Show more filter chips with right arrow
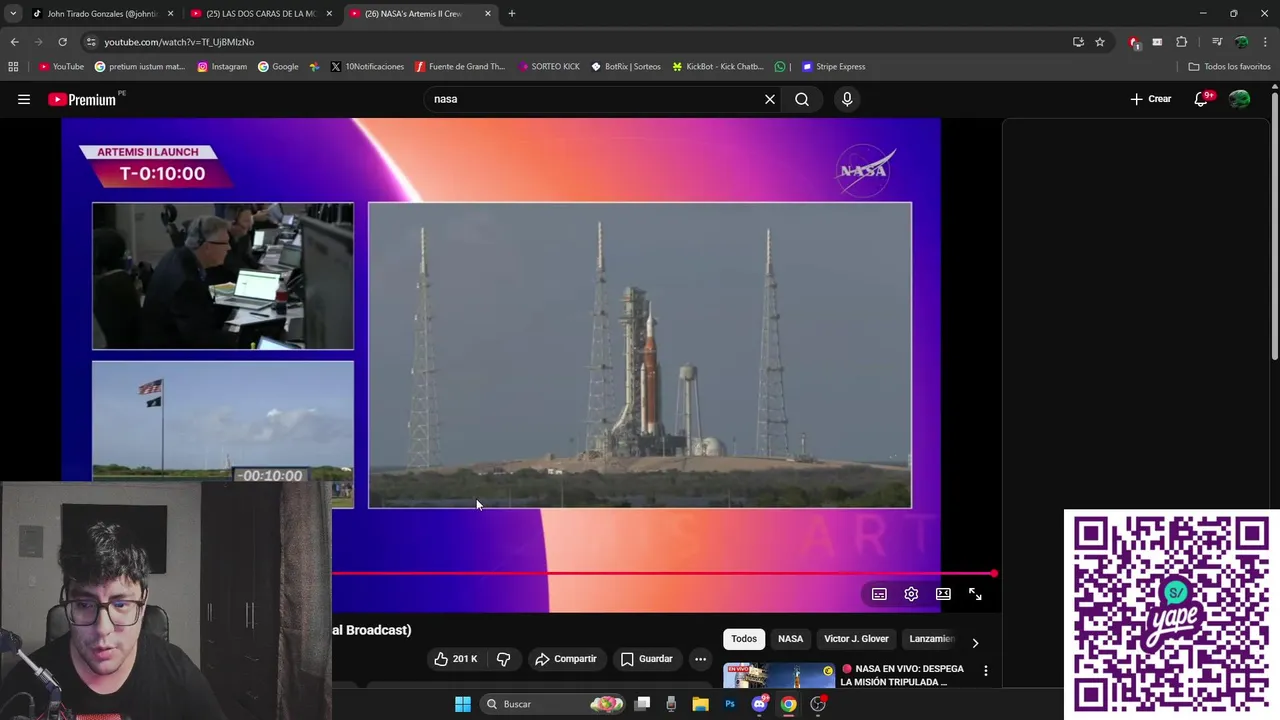Viewport: 1280px width, 720px height. click(975, 643)
